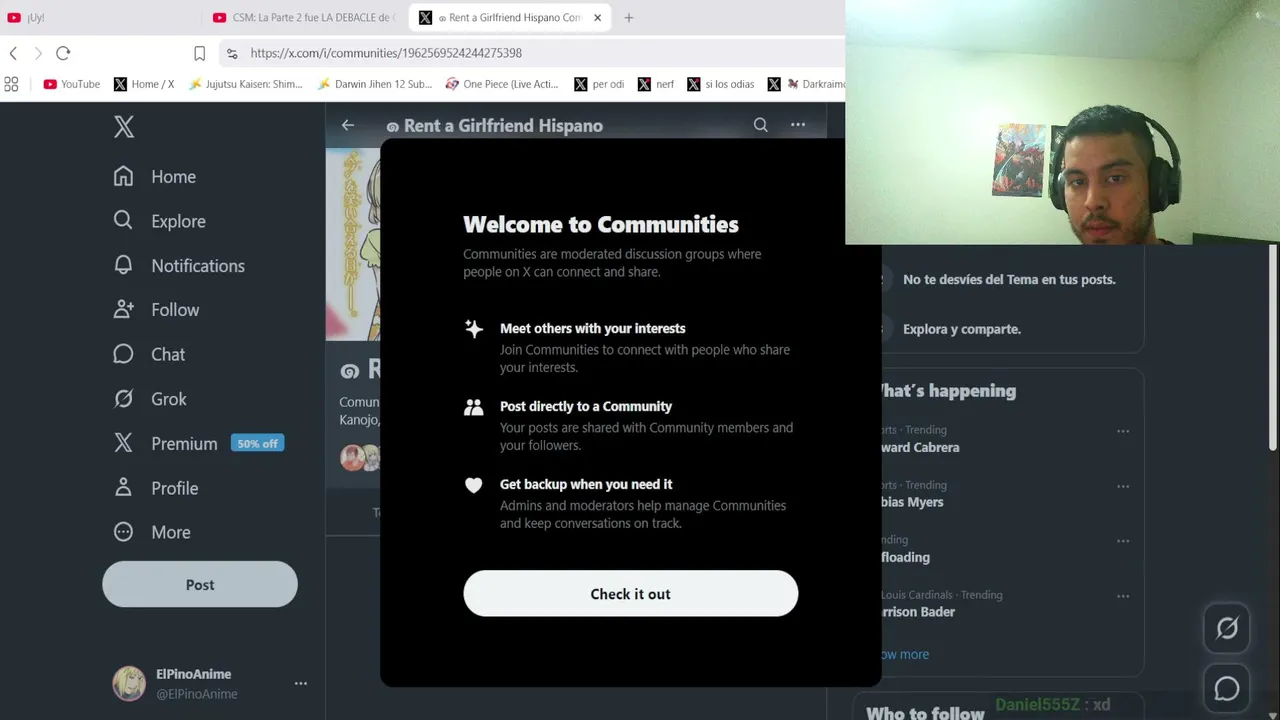The height and width of the screenshot is (720, 1280).
Task: Click the community member avatars
Action: click(x=360, y=458)
